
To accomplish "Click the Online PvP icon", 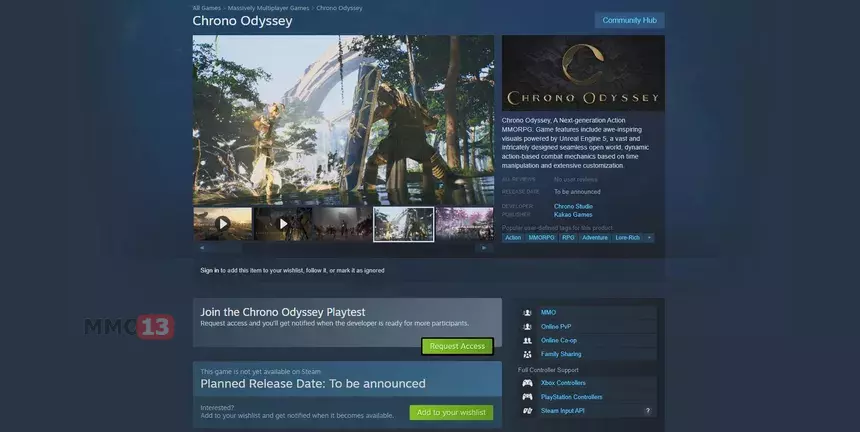I will [x=527, y=327].
